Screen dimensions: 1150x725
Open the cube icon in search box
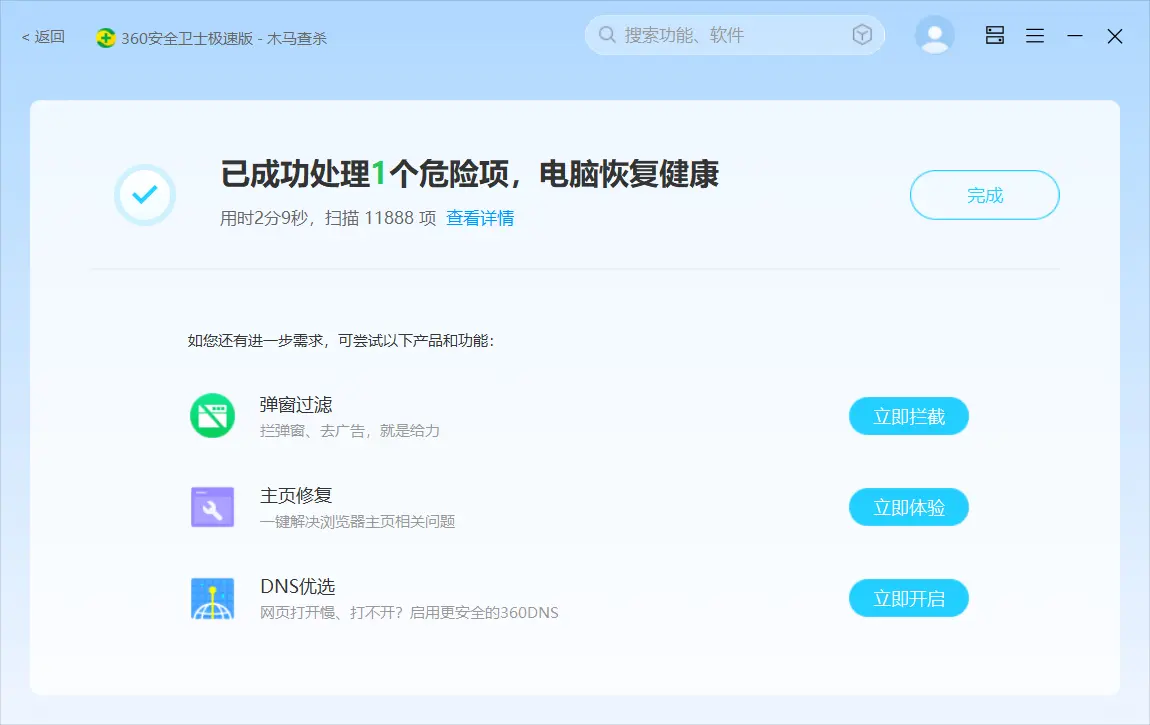click(862, 34)
